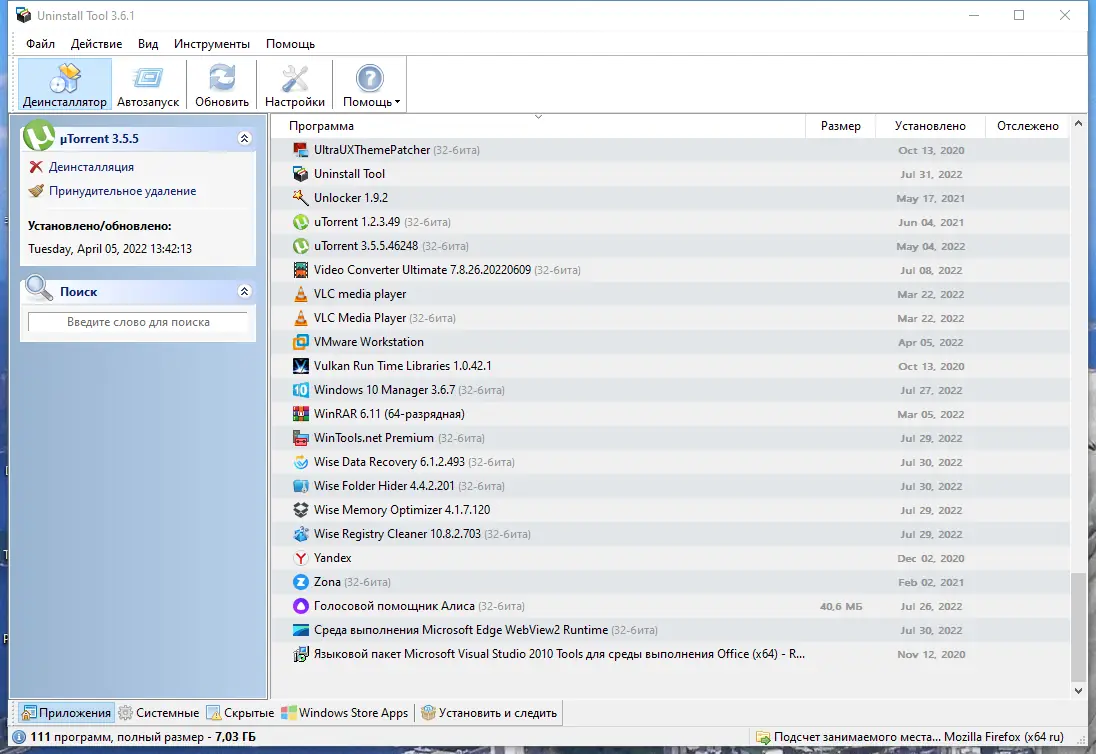Click the 40,6 МБ size cell
Image resolution: width=1096 pixels, height=754 pixels.
[x=841, y=607]
